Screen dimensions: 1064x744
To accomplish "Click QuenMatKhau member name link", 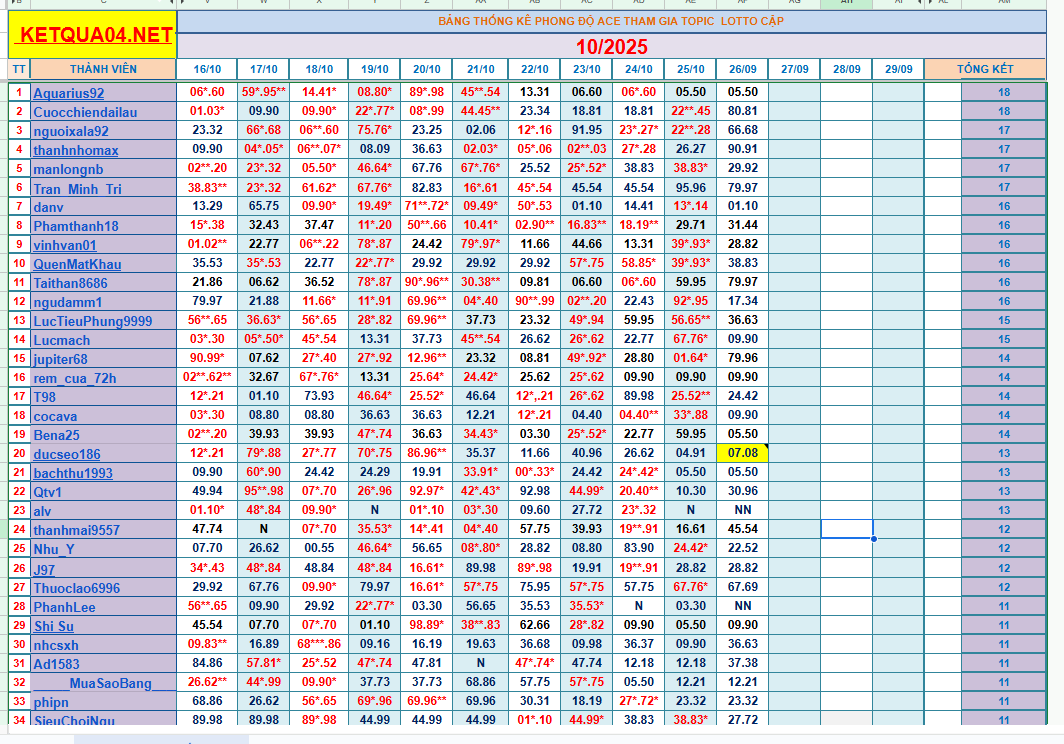I will pyautogui.click(x=77, y=264).
